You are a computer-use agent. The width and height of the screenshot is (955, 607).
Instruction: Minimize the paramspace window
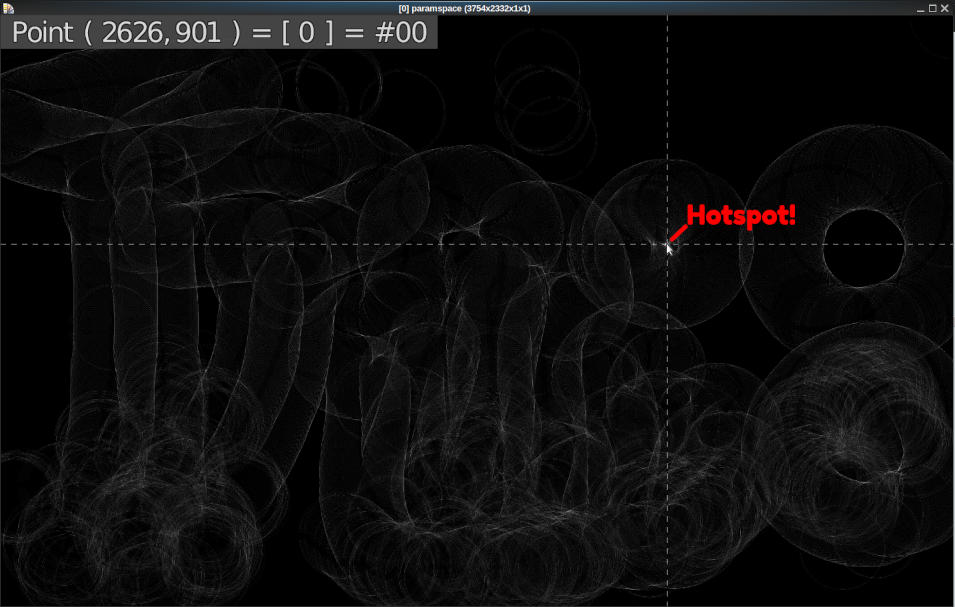[x=920, y=9]
